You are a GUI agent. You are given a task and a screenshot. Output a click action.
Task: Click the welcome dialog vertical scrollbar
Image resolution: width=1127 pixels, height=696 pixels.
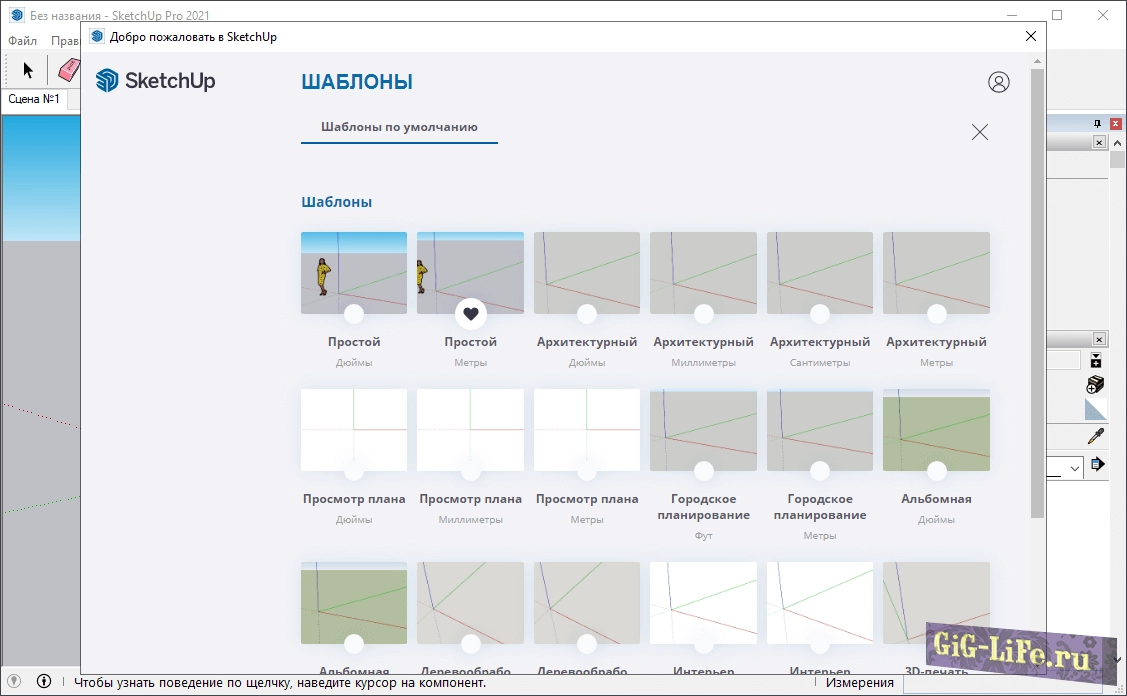click(1037, 300)
